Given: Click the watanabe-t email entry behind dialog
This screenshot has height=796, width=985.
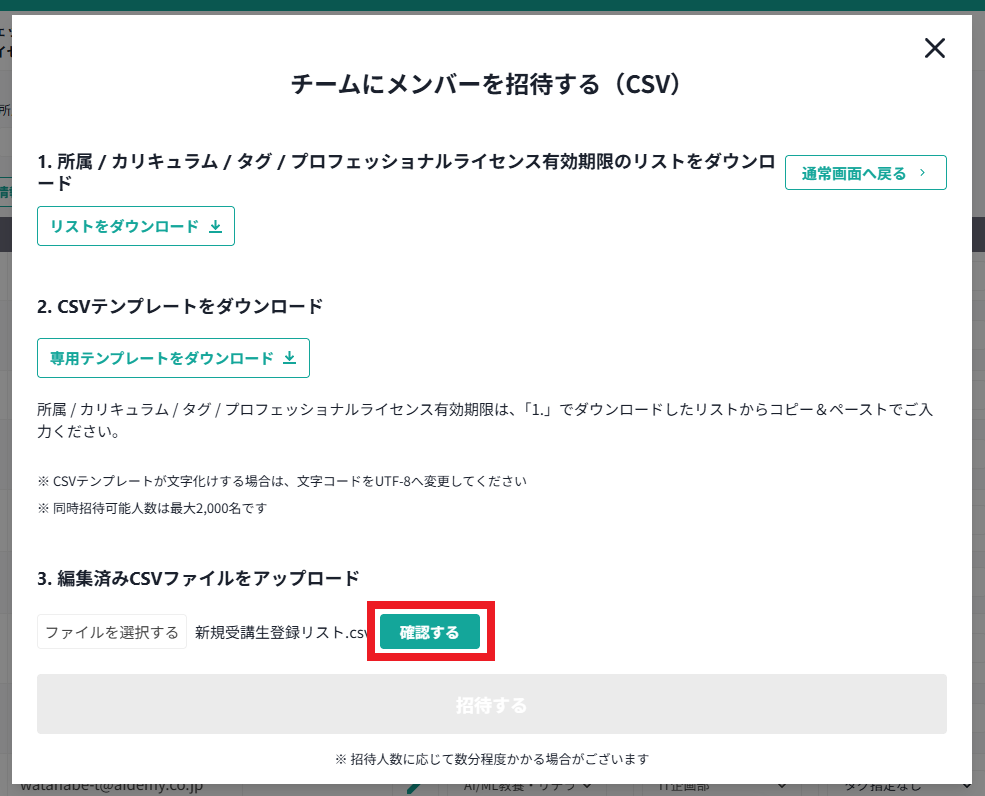Looking at the screenshot, I should click(110, 788).
